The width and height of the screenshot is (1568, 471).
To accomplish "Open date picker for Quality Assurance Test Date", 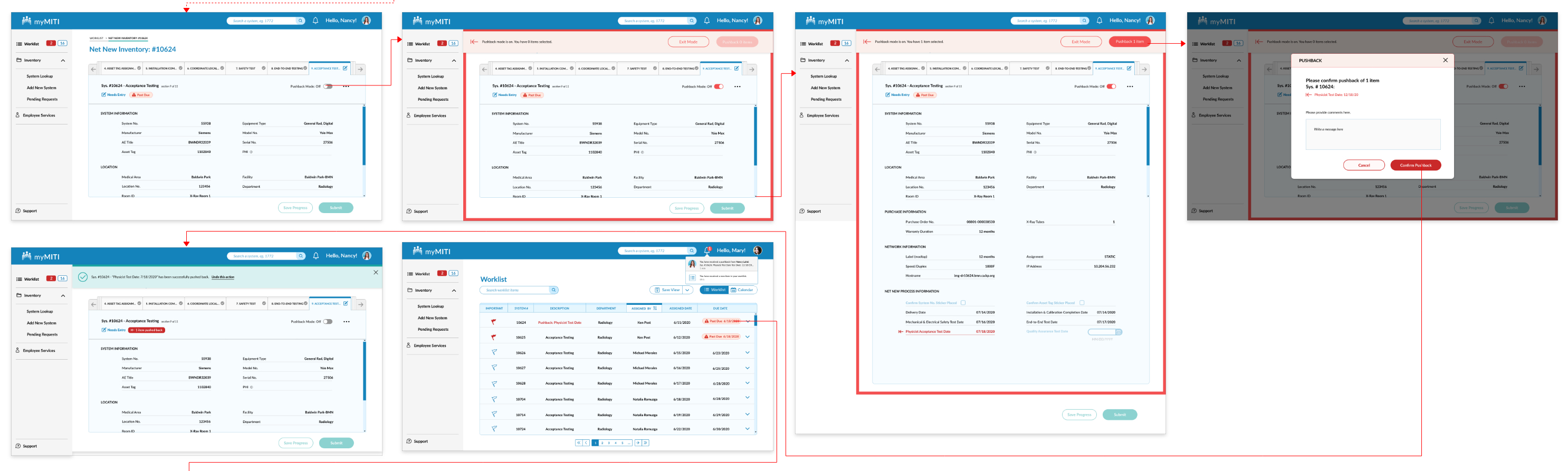I will (x=1118, y=332).
